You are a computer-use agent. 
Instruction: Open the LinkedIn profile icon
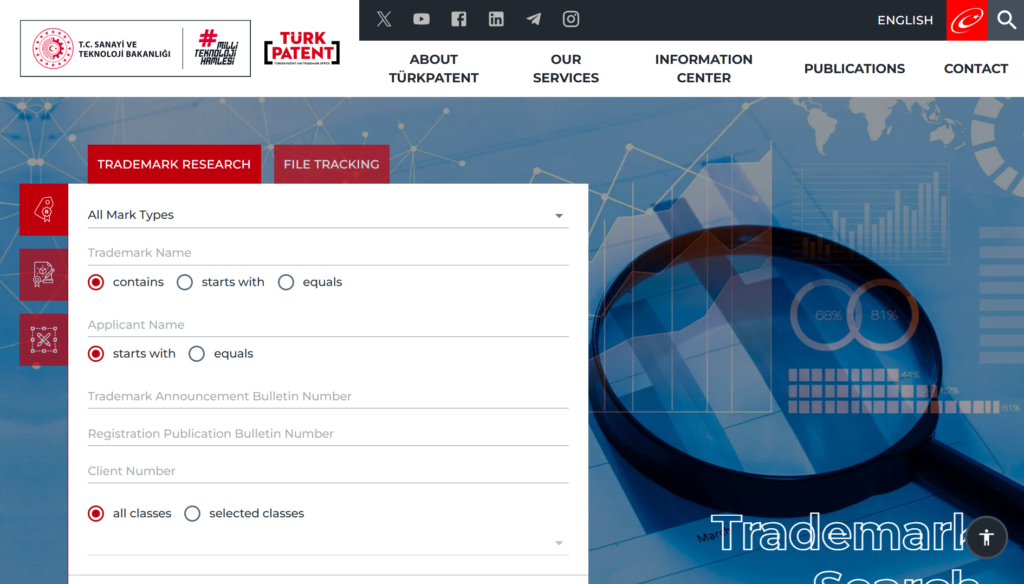coord(496,20)
